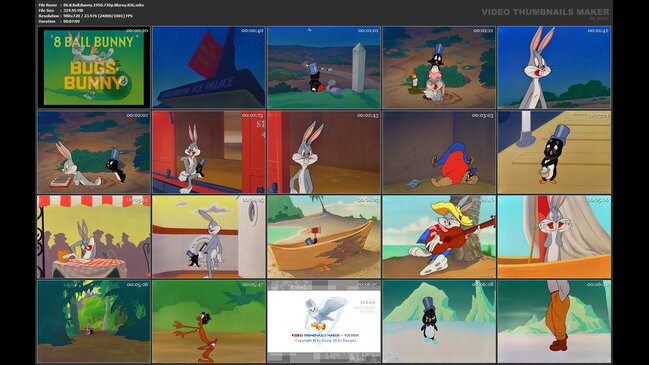Click thumbnail of Bugs by the ship sail
Viewport: 649px width, 365px height.
(554, 237)
